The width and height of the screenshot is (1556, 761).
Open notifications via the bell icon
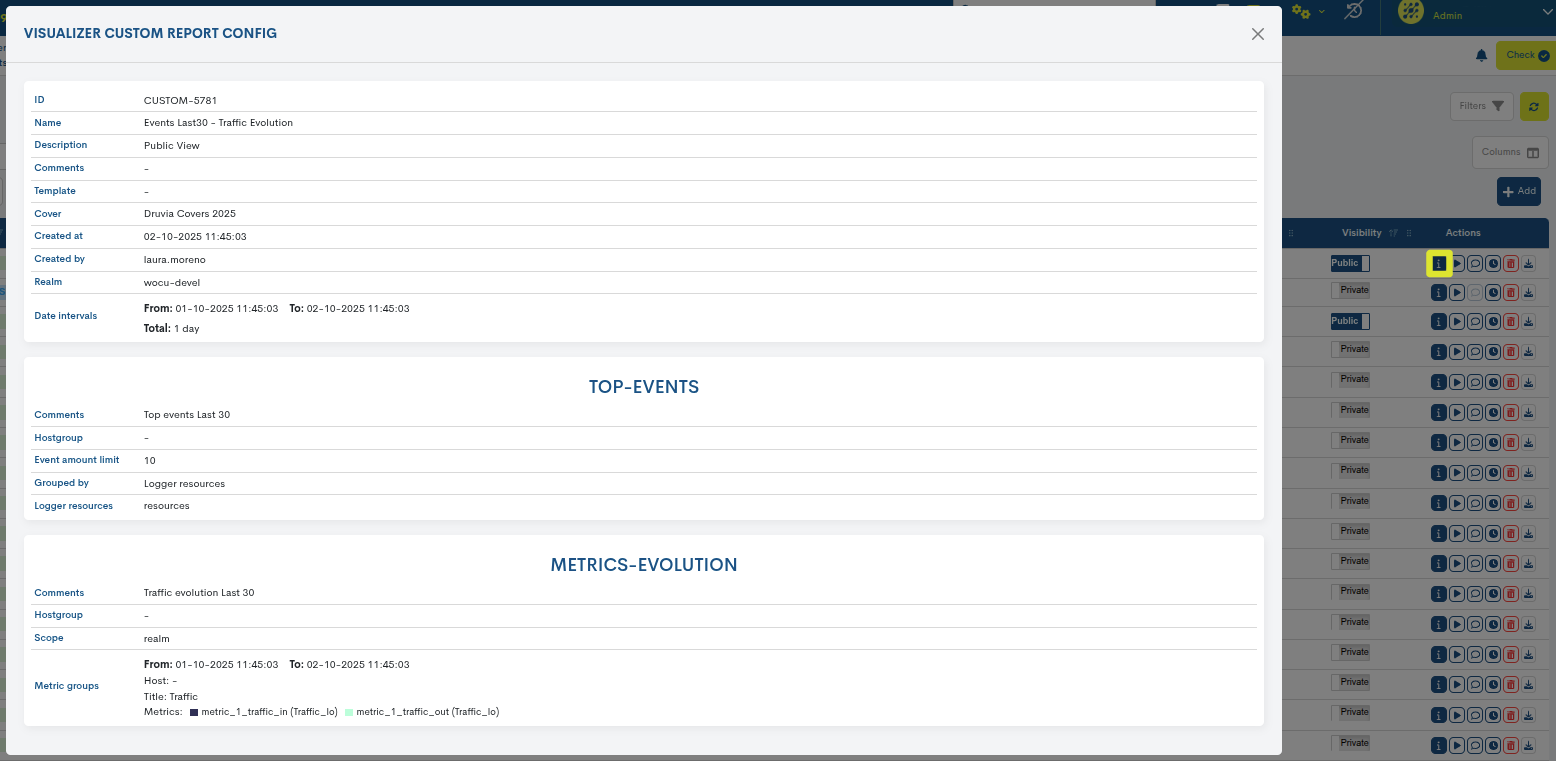point(1481,55)
